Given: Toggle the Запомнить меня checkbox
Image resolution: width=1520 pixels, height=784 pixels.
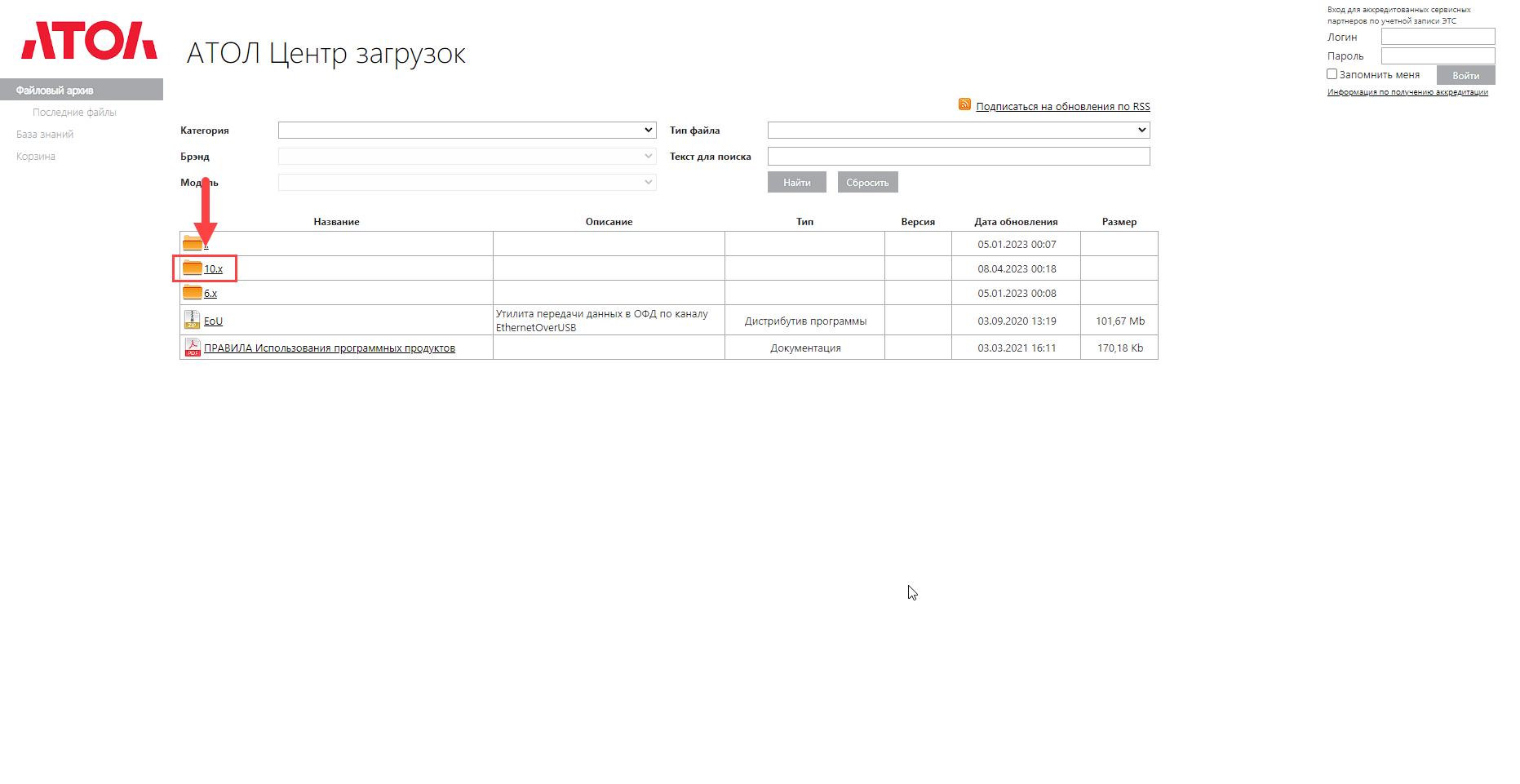Looking at the screenshot, I should (1332, 74).
